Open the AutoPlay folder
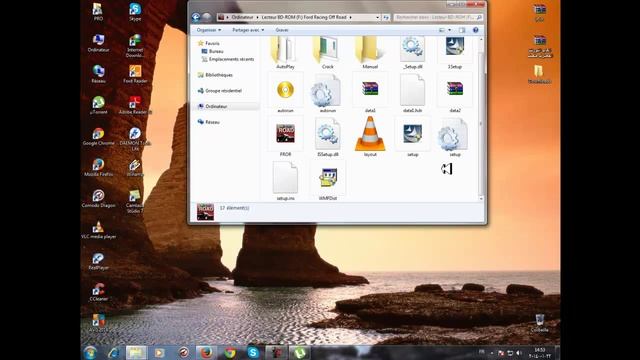Screen dimensions: 640x360 tap(285, 52)
